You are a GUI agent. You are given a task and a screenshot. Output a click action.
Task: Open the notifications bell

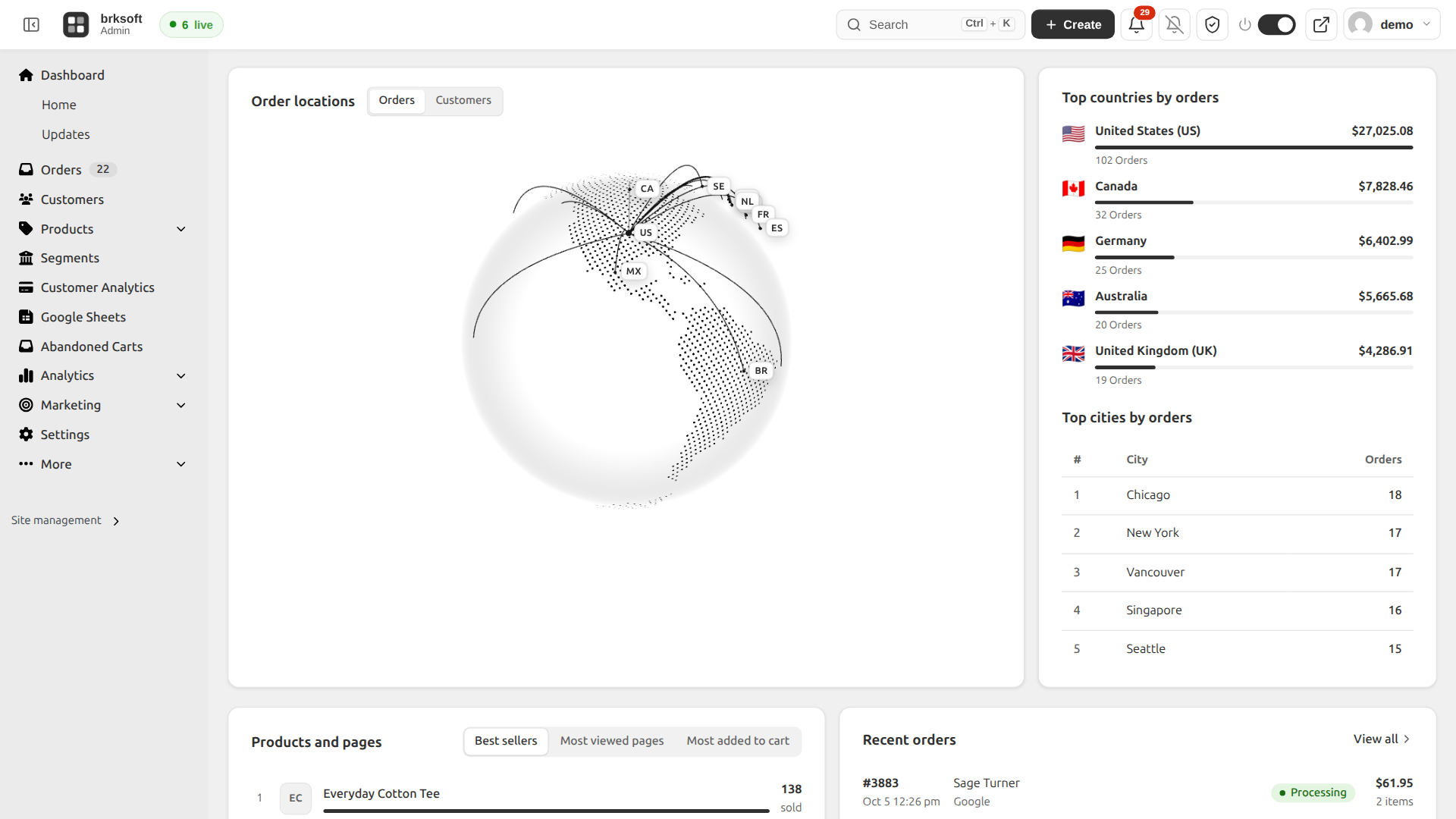point(1136,25)
